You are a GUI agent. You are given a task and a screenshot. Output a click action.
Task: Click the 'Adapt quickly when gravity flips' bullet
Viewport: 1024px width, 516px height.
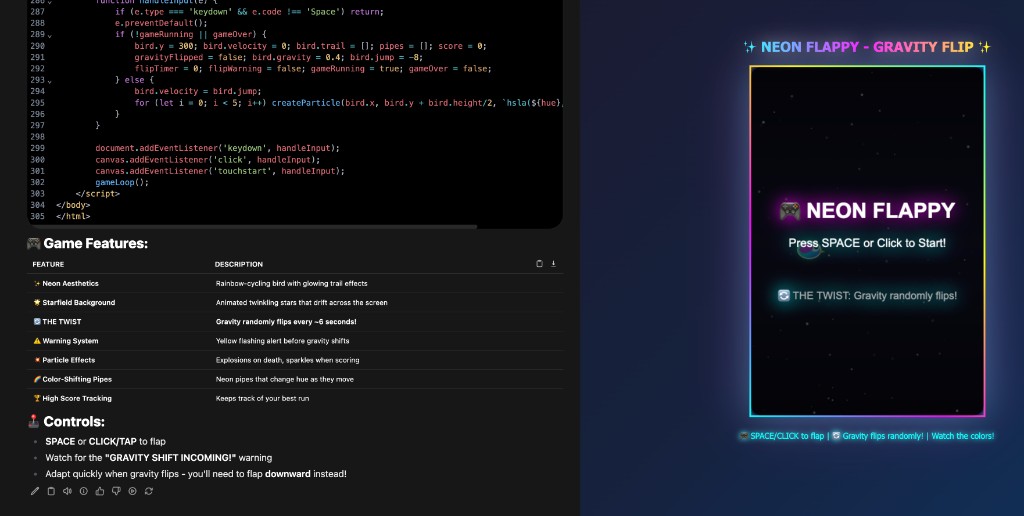[196, 474]
